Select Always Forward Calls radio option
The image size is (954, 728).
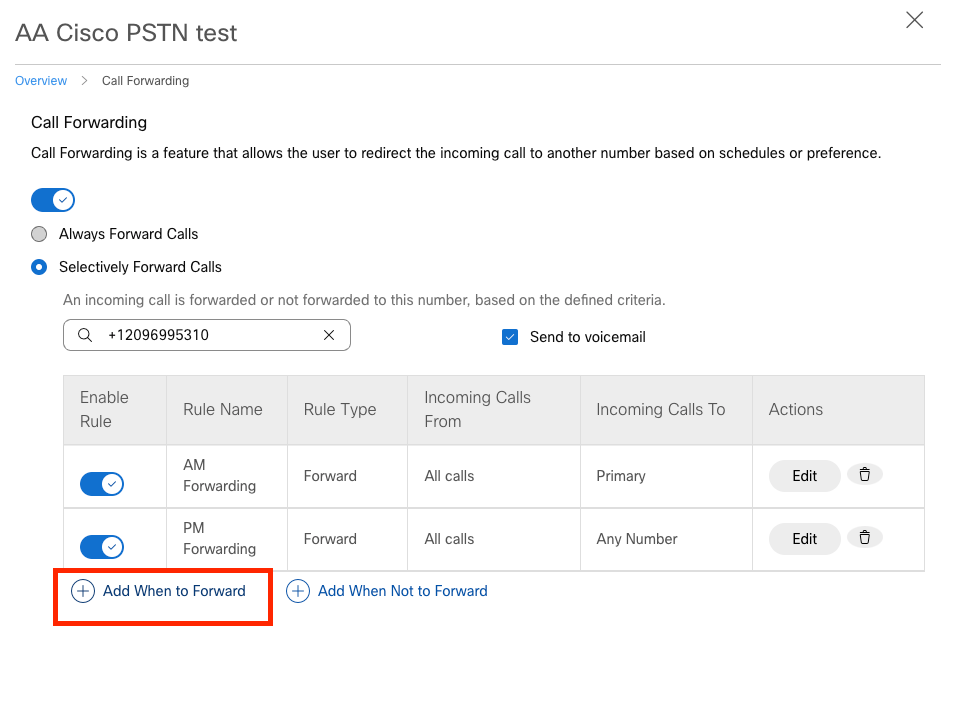[39, 234]
